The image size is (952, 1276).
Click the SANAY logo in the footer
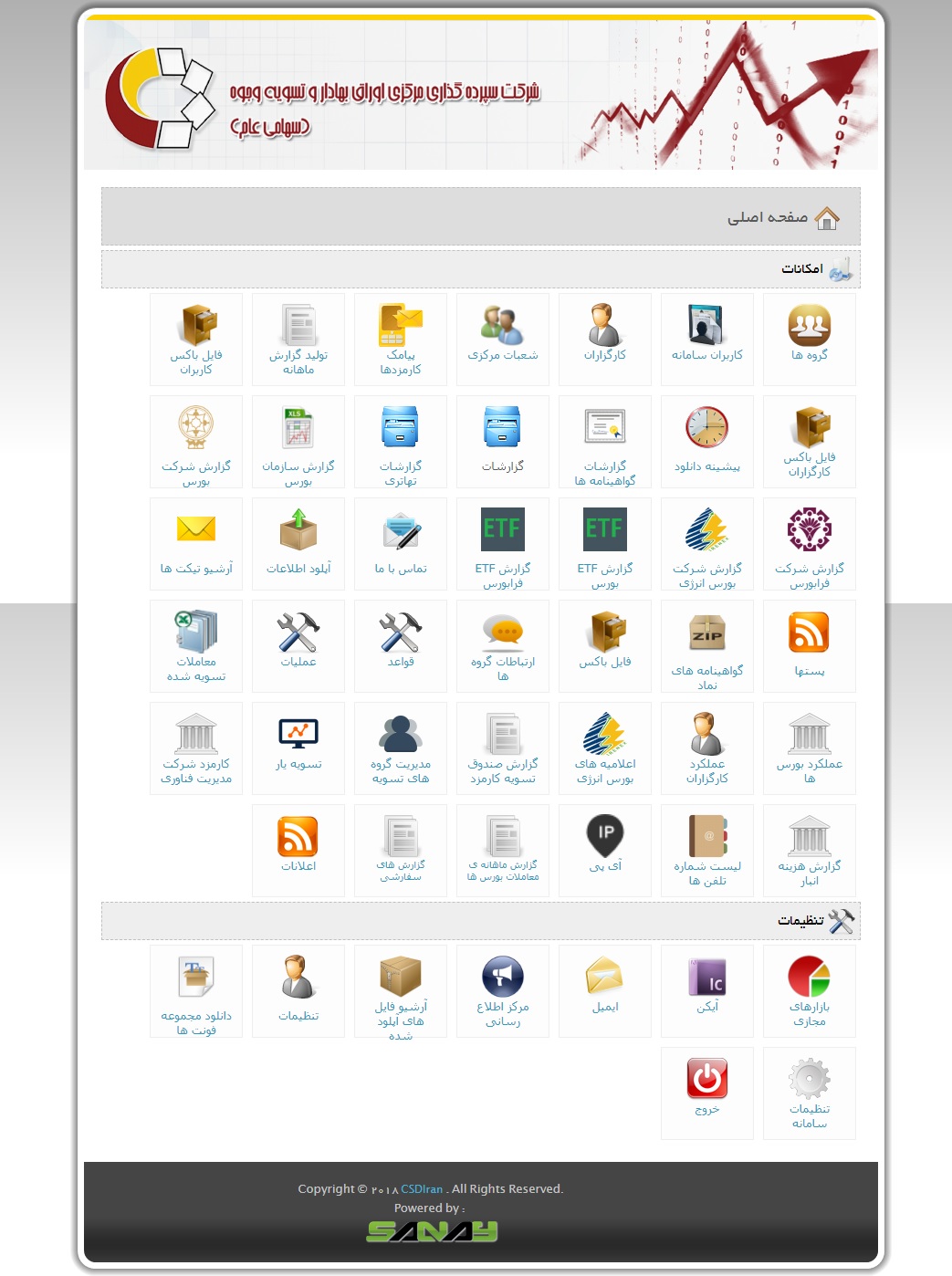coord(431,1230)
